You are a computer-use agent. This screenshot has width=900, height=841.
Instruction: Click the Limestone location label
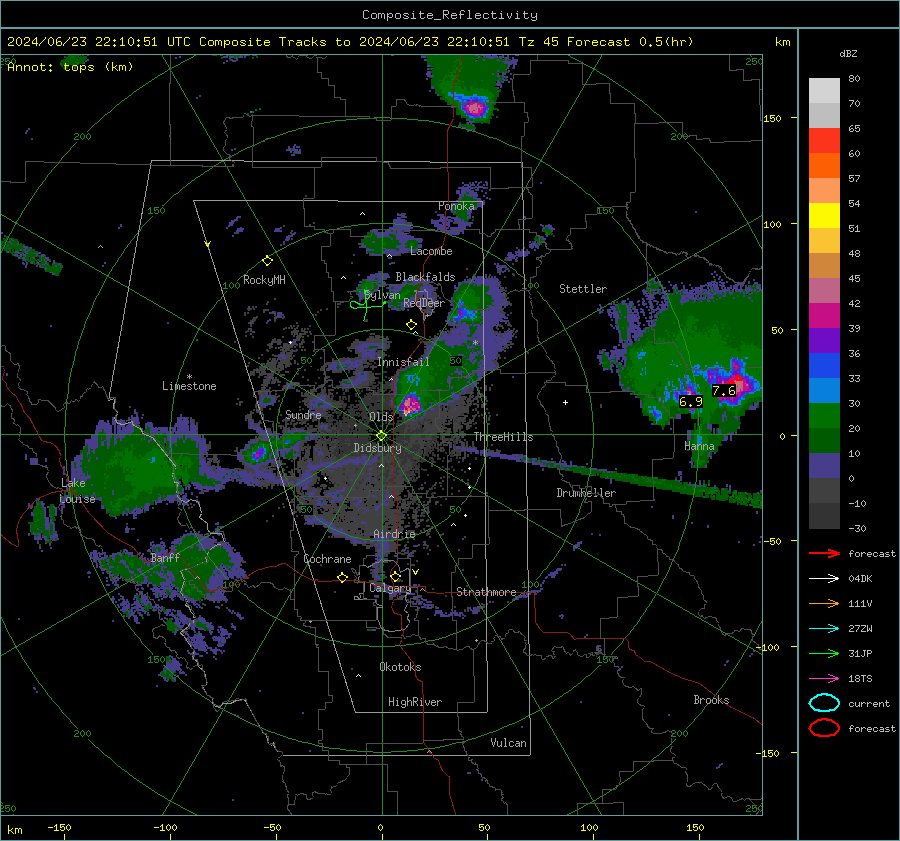(x=189, y=386)
